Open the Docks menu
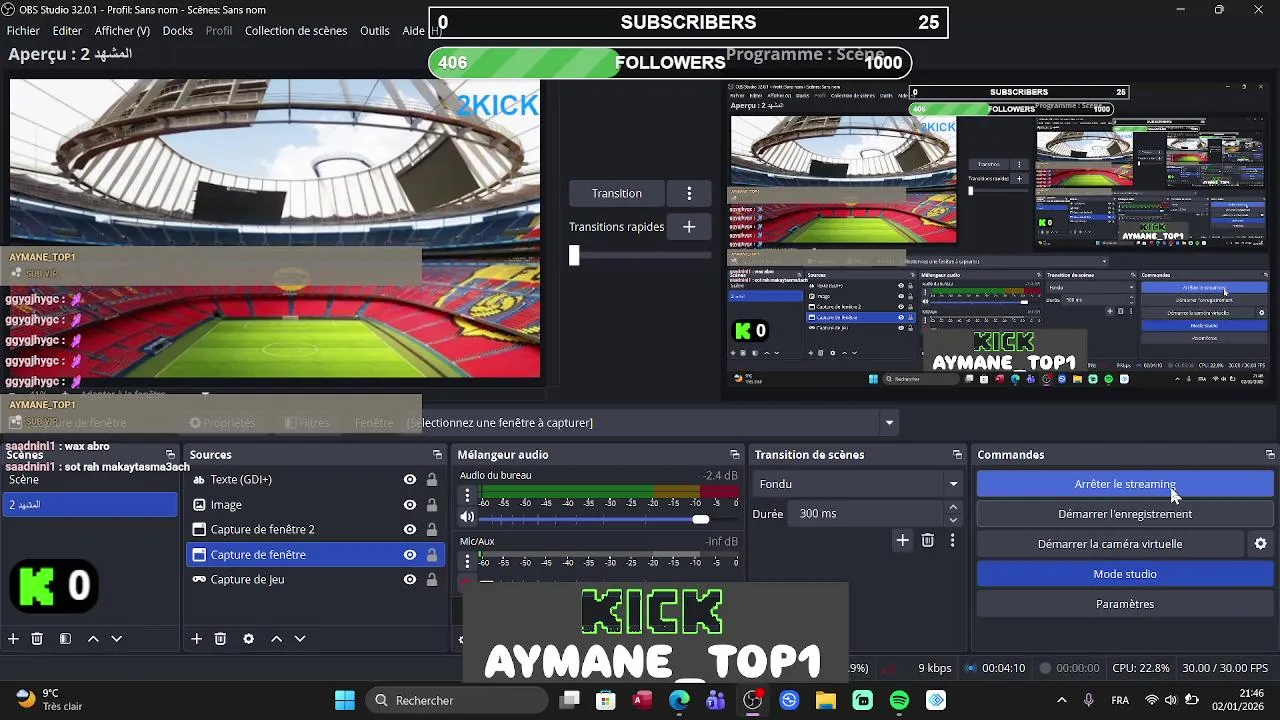1280x720 pixels. pyautogui.click(x=177, y=31)
